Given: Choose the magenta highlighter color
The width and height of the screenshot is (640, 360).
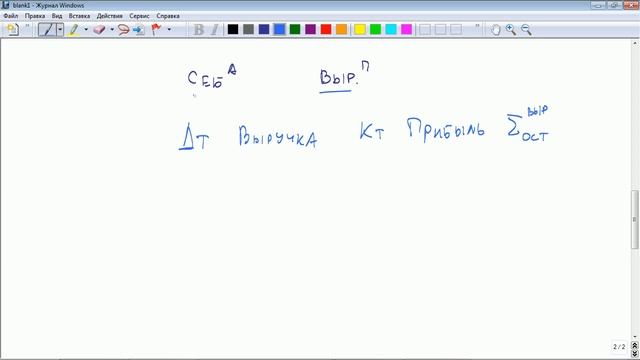Looking at the screenshot, I should [407, 29].
